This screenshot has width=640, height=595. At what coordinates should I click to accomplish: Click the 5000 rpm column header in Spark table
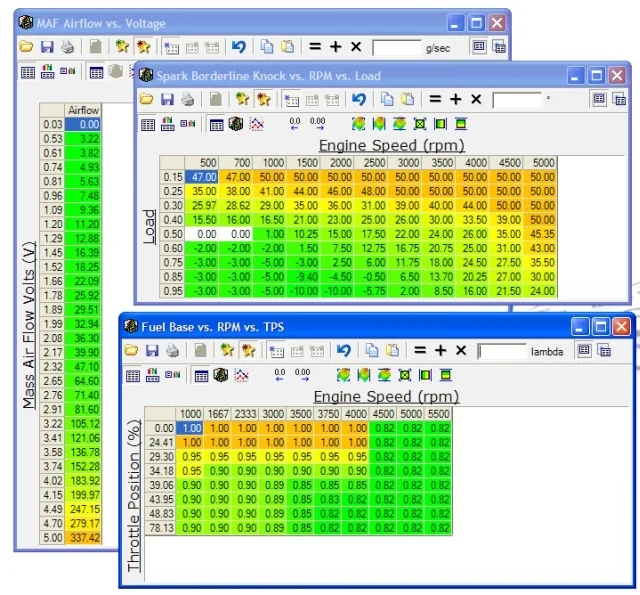543,163
